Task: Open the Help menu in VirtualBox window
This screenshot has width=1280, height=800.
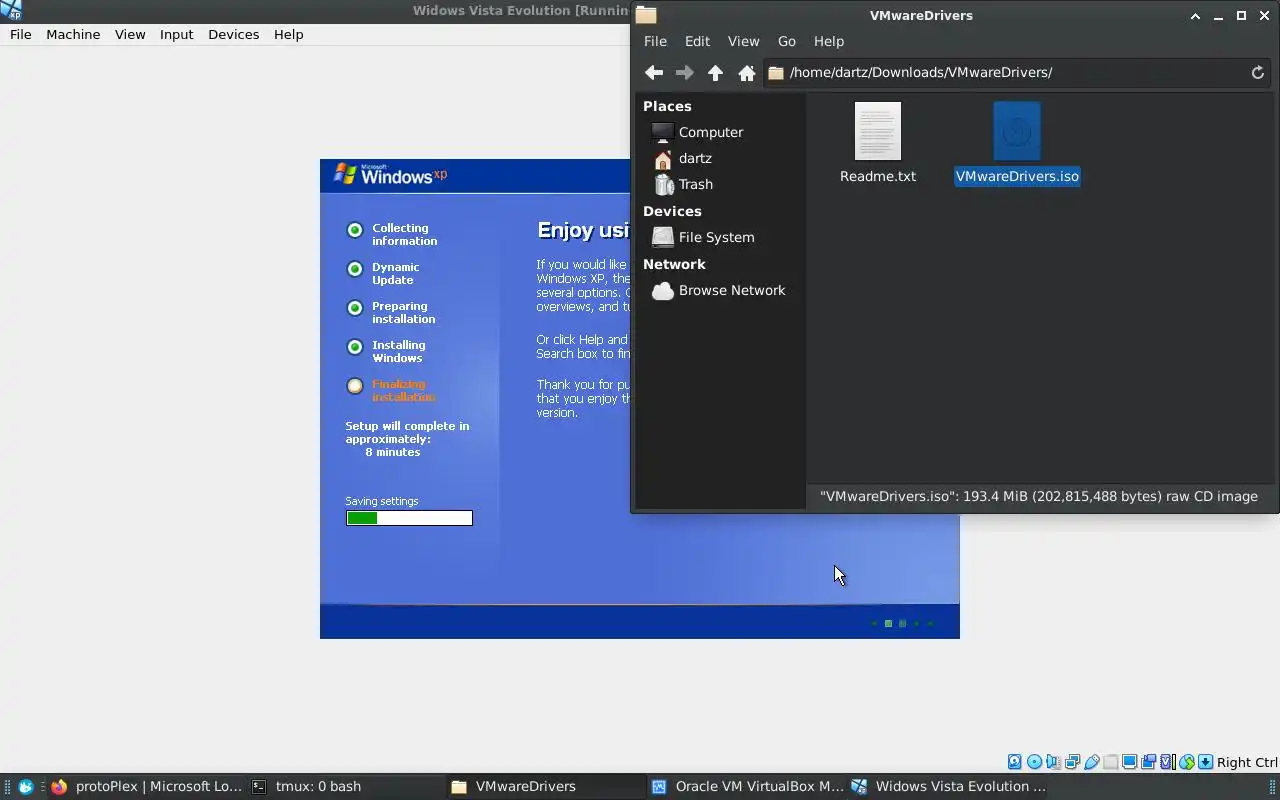Action: [288, 34]
